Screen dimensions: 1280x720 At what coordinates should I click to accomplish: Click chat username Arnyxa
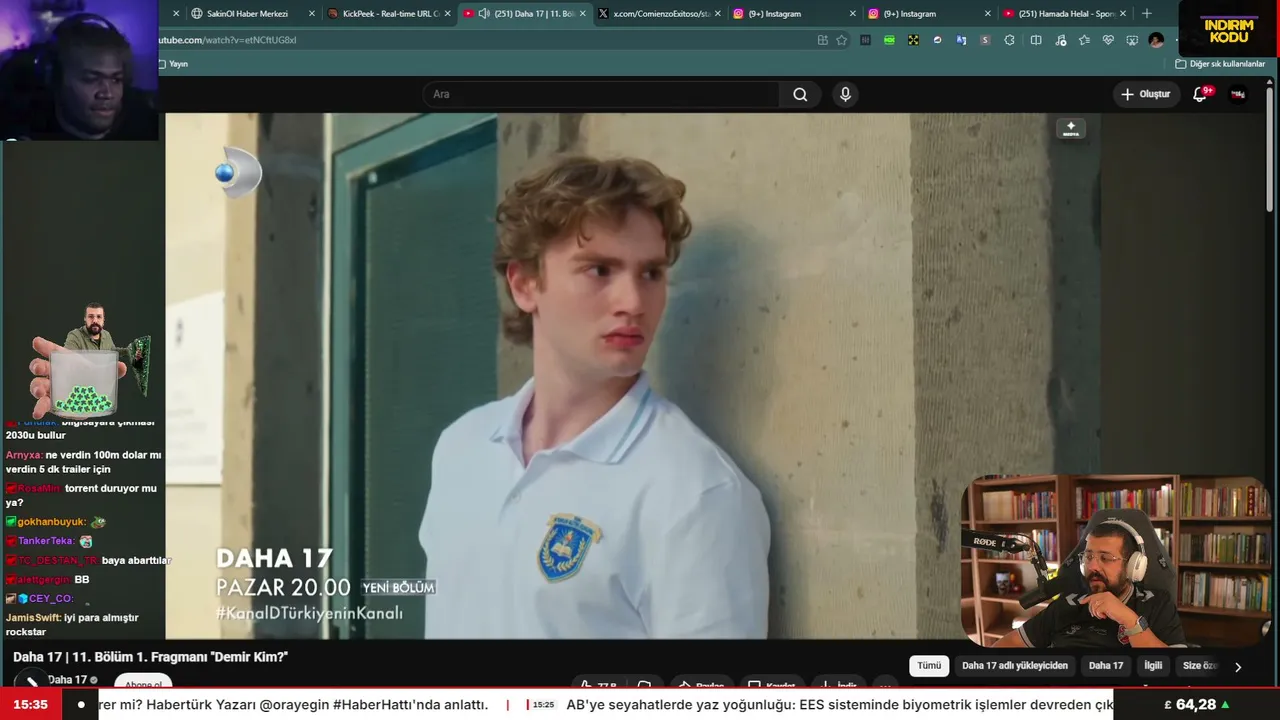(x=24, y=455)
